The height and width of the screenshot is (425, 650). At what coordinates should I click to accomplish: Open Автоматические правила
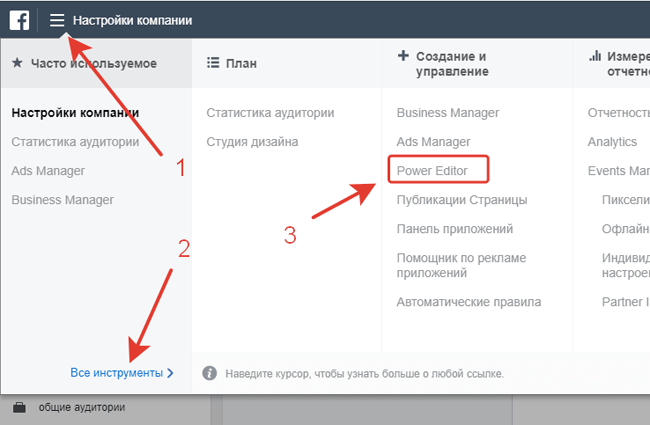pos(469,302)
